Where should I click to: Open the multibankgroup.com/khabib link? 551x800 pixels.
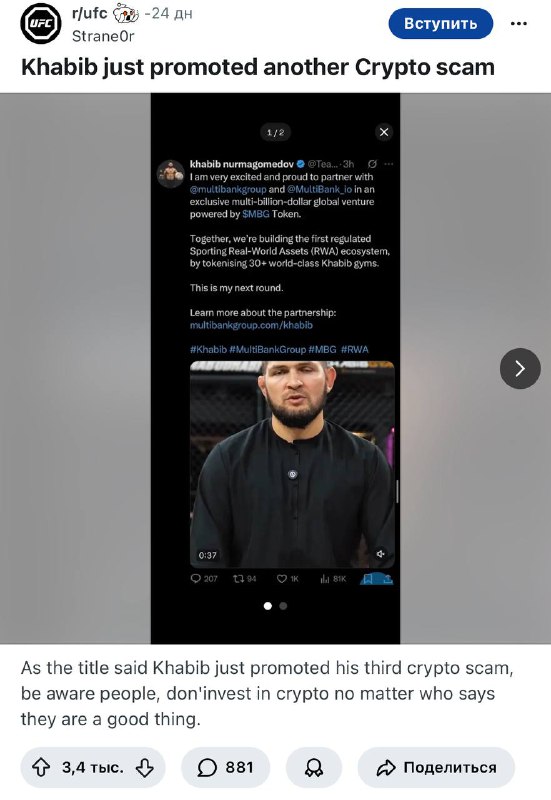pyautogui.click(x=251, y=325)
